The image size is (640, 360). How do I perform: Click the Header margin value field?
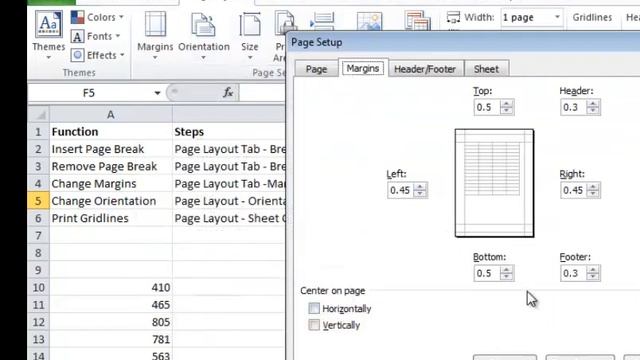(x=573, y=107)
